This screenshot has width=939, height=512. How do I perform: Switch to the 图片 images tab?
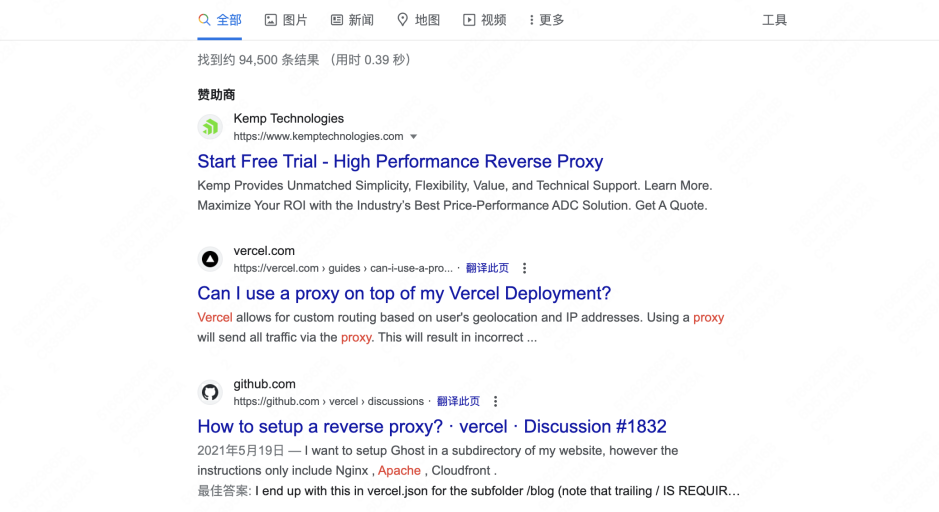(x=286, y=20)
